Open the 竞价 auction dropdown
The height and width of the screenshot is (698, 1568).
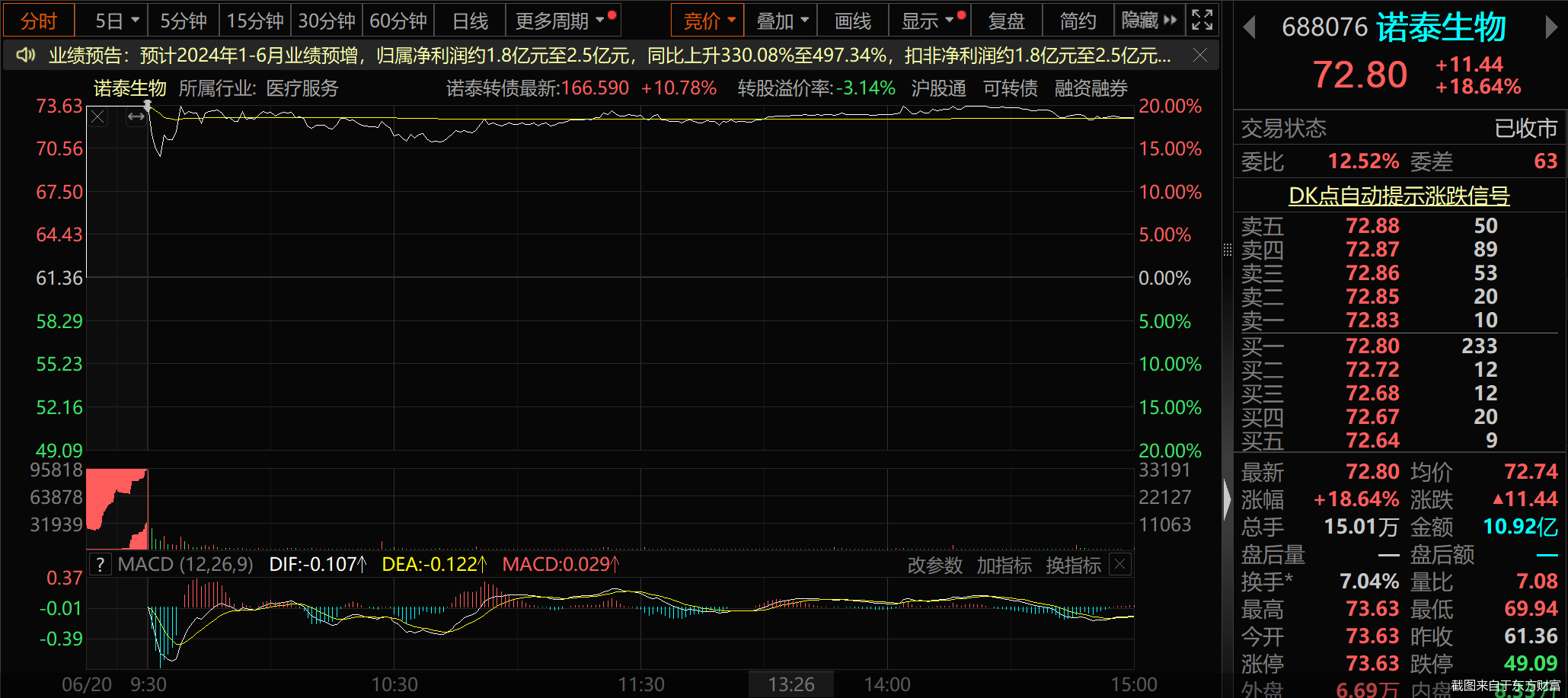[707, 21]
